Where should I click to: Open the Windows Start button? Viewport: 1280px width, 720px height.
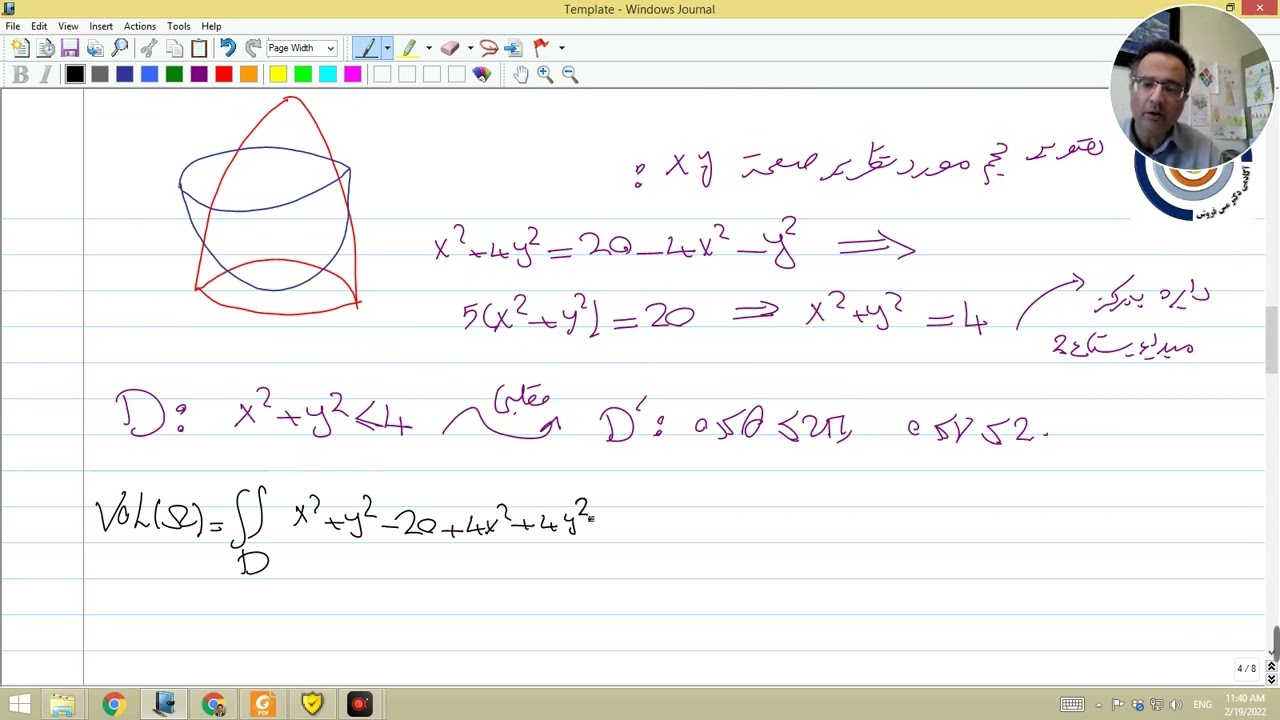tap(20, 705)
